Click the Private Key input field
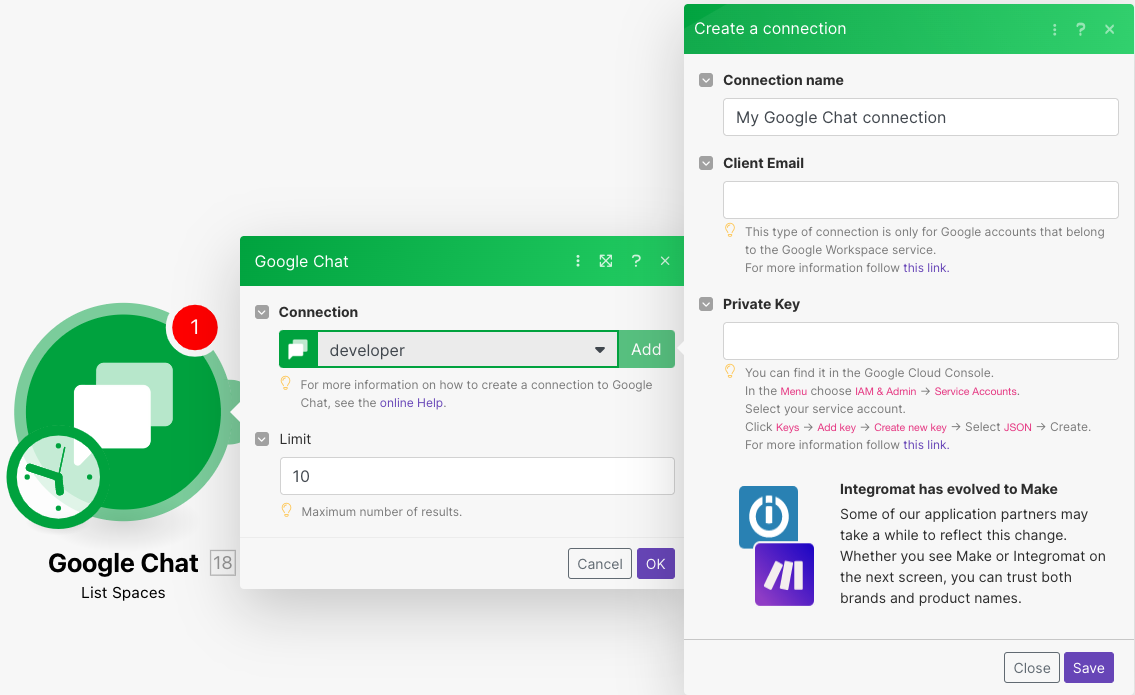Image resolution: width=1135 pixels, height=695 pixels. click(x=920, y=341)
